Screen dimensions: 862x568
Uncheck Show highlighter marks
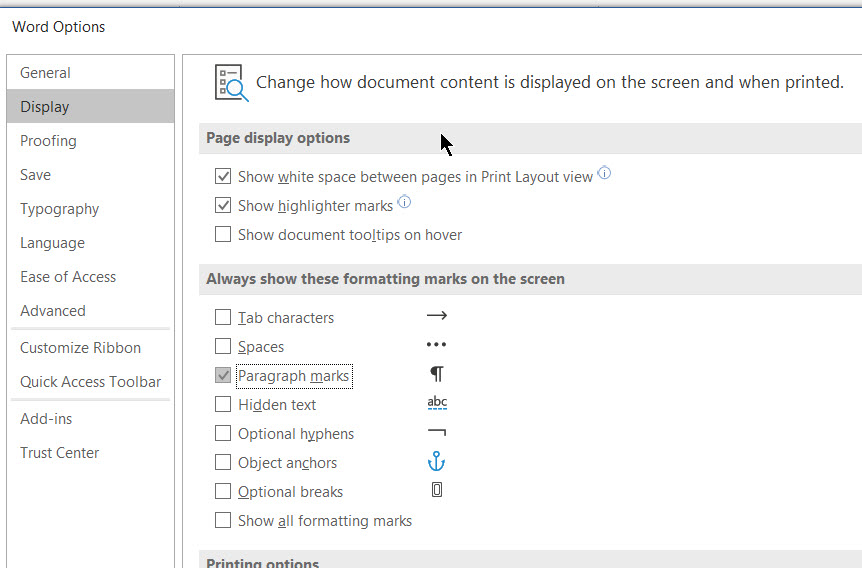[x=223, y=206]
